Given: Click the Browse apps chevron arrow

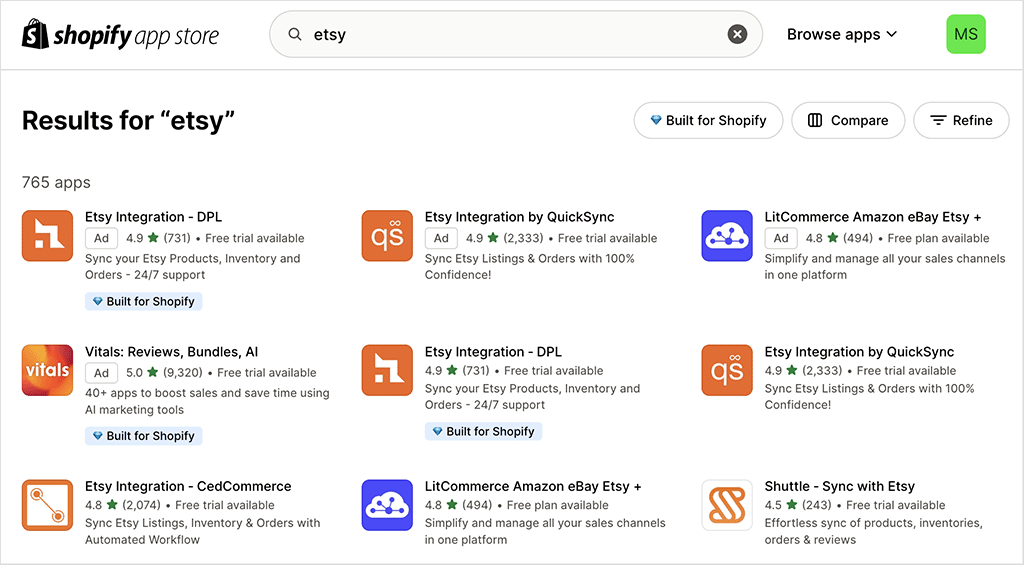Looking at the screenshot, I should (x=892, y=34).
